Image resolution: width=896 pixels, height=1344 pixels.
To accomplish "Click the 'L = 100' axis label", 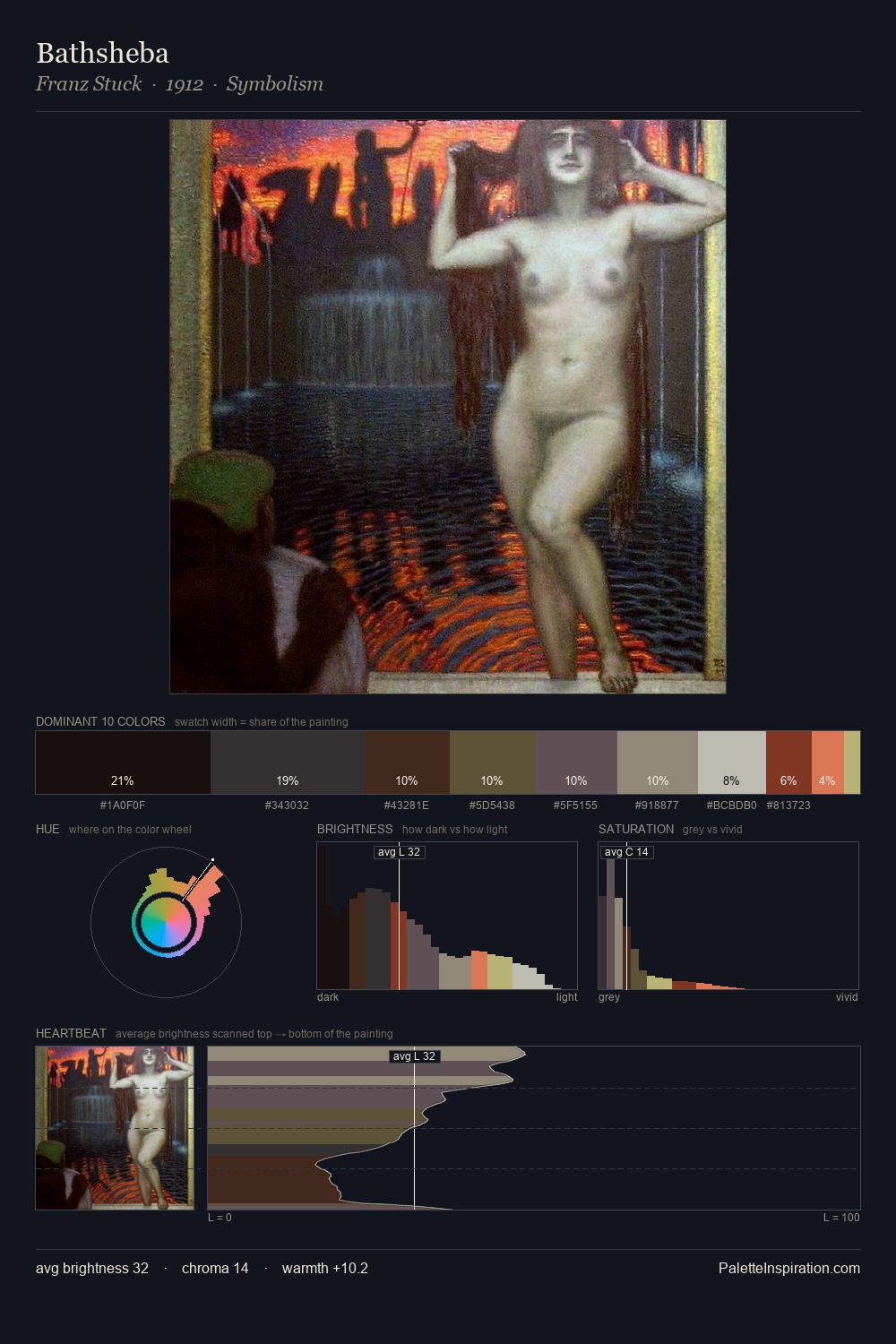I will coord(841,1218).
